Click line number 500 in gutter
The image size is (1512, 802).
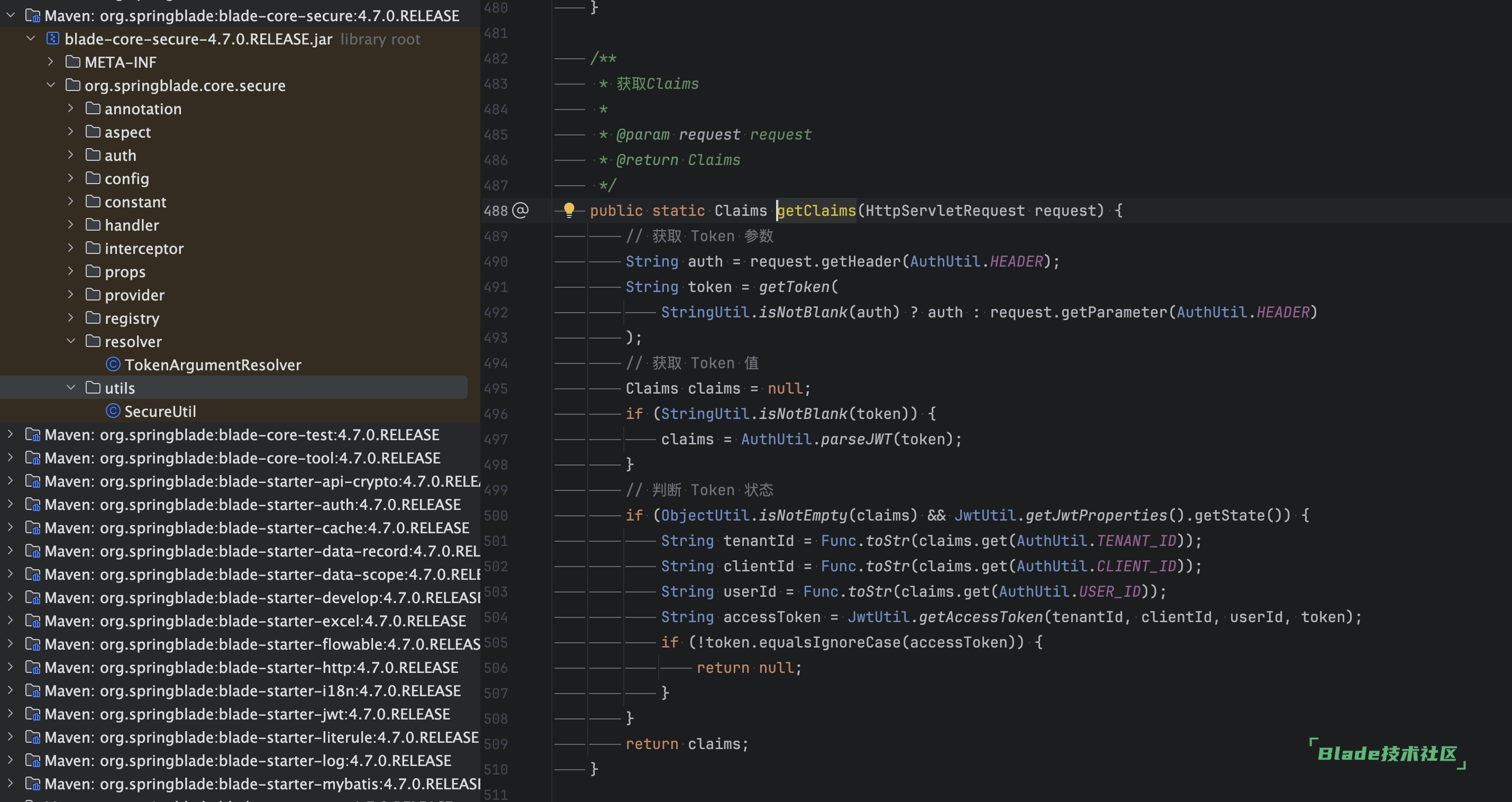[x=495, y=515]
